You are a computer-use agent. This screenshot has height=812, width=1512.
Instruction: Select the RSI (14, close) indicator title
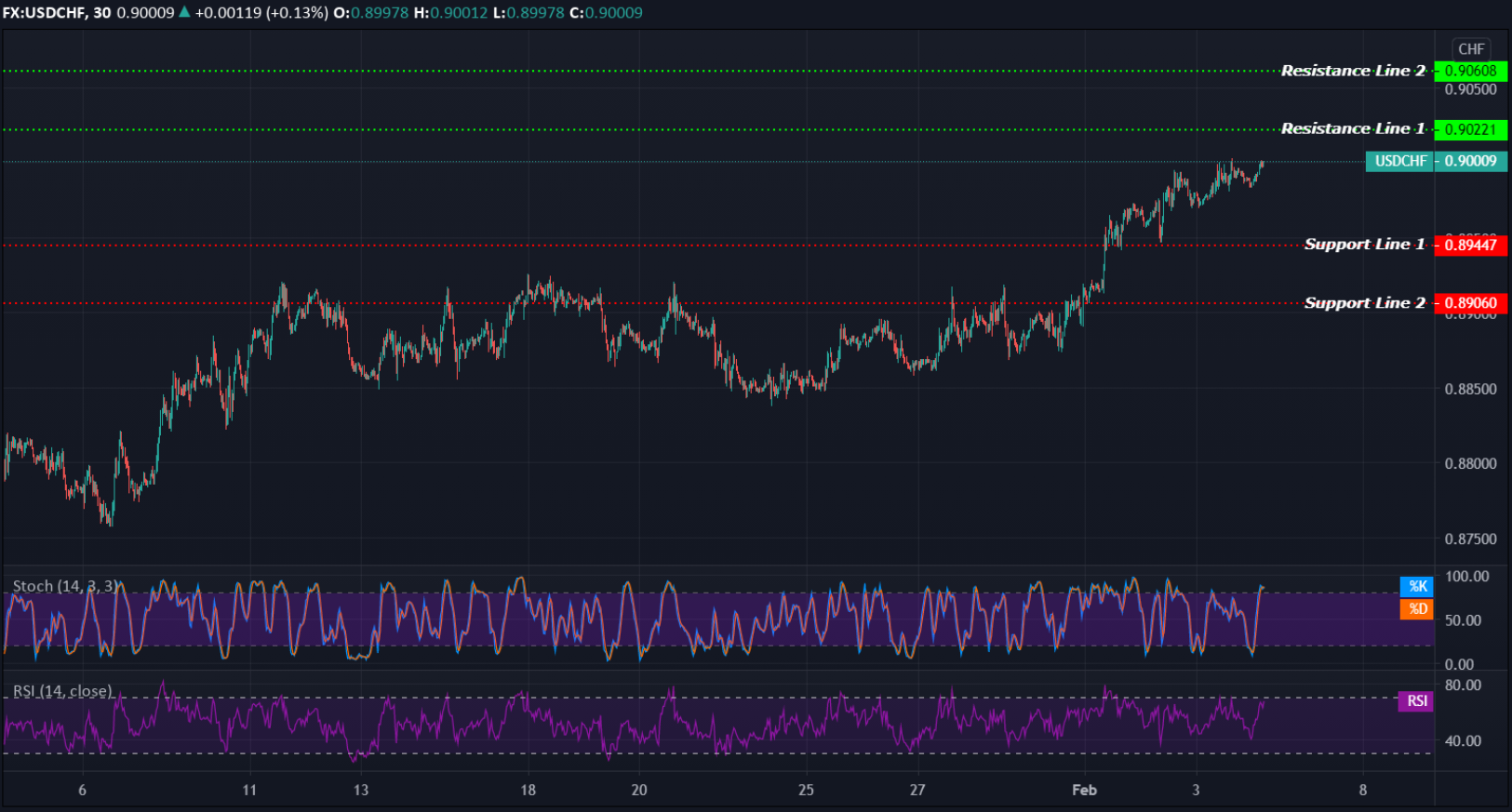62,691
